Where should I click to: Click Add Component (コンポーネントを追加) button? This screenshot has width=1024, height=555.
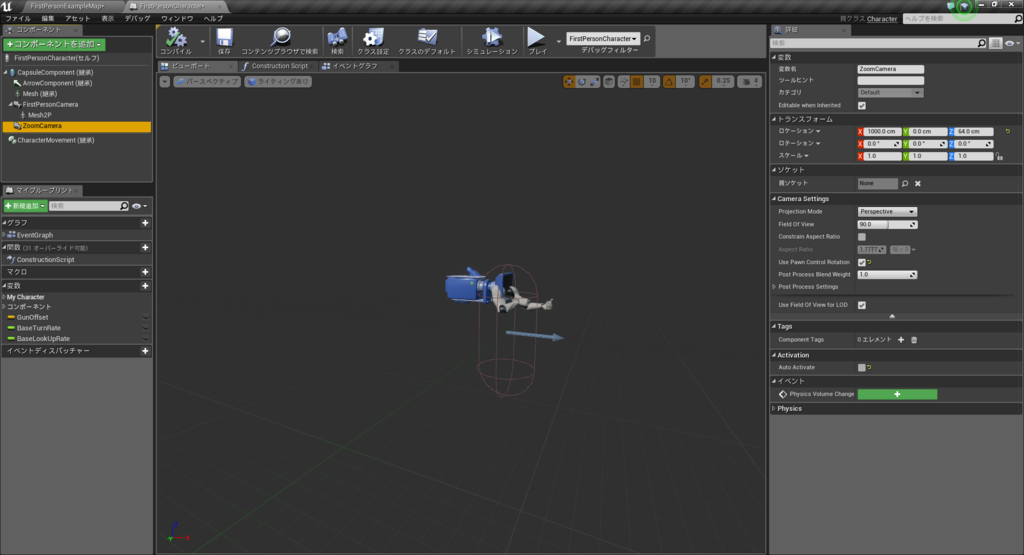pyautogui.click(x=54, y=44)
